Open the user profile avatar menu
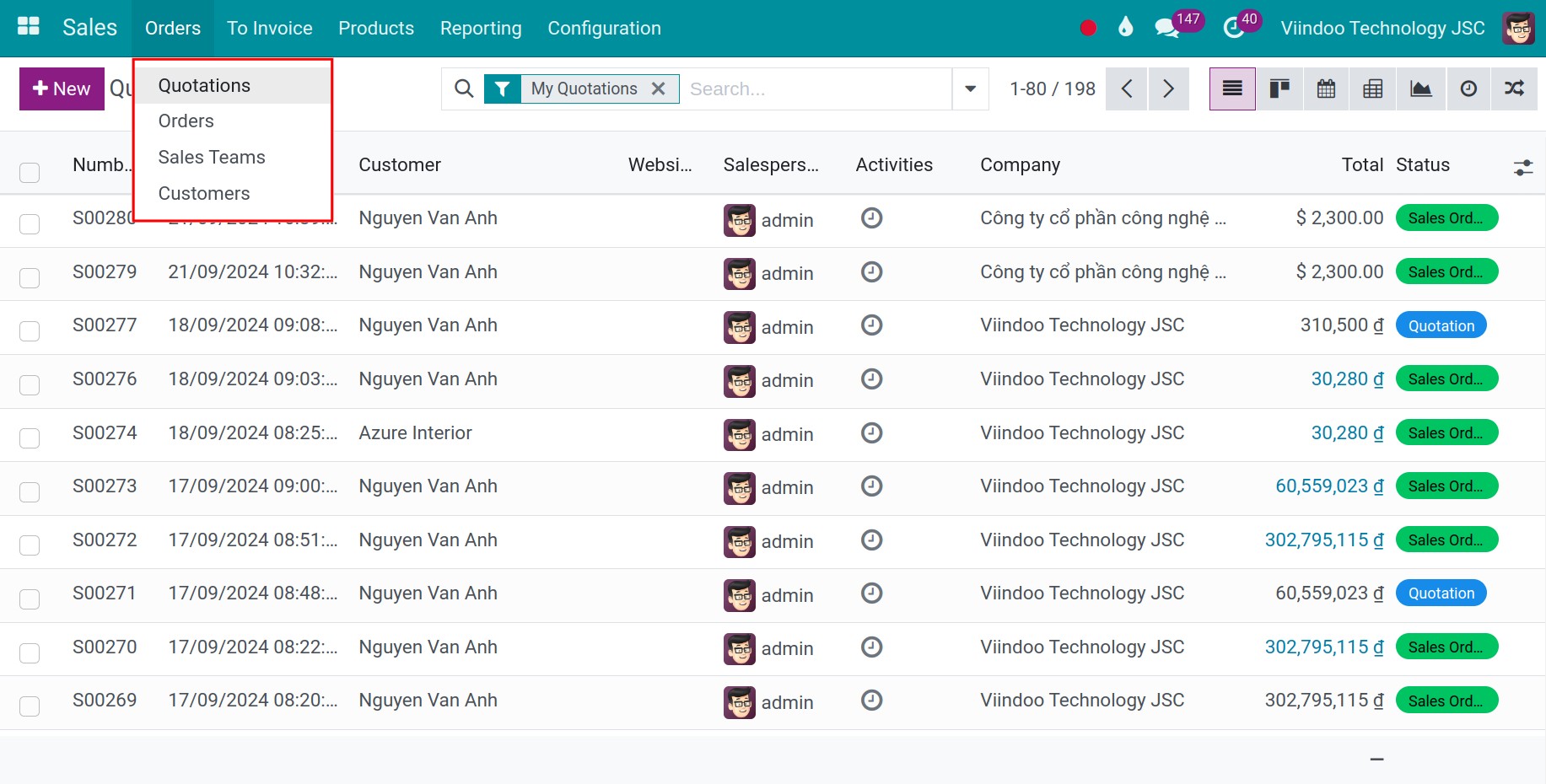1546x784 pixels. point(1517,28)
